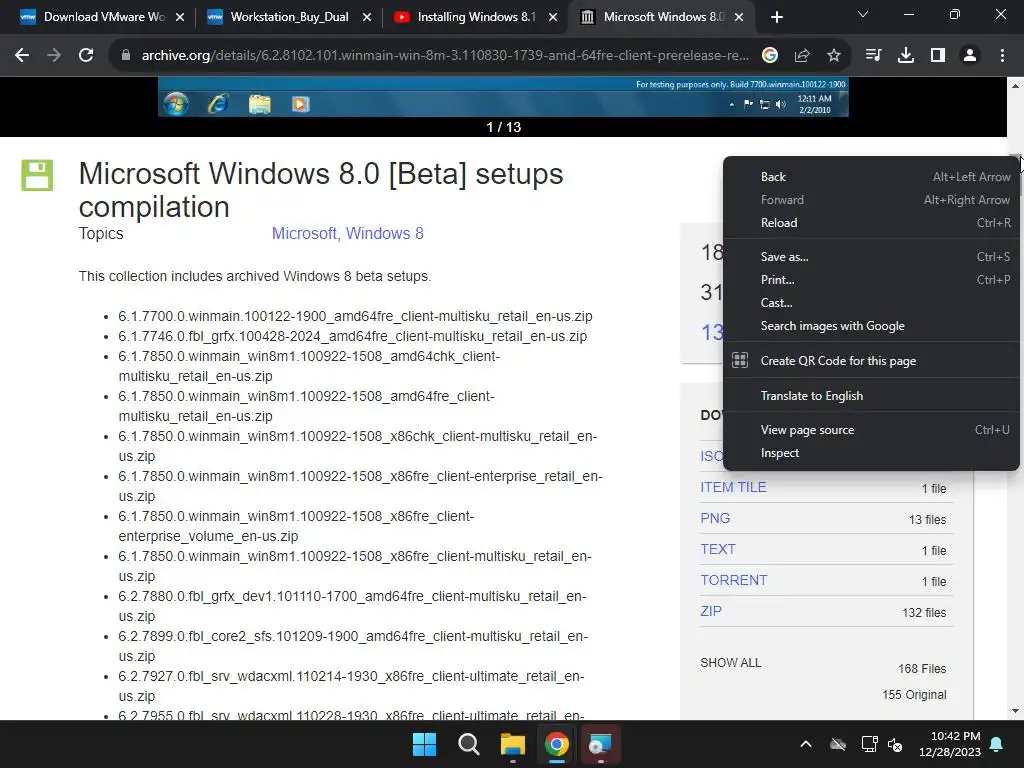The width and height of the screenshot is (1024, 768).
Task: Open the network display tray icon
Action: point(869,744)
